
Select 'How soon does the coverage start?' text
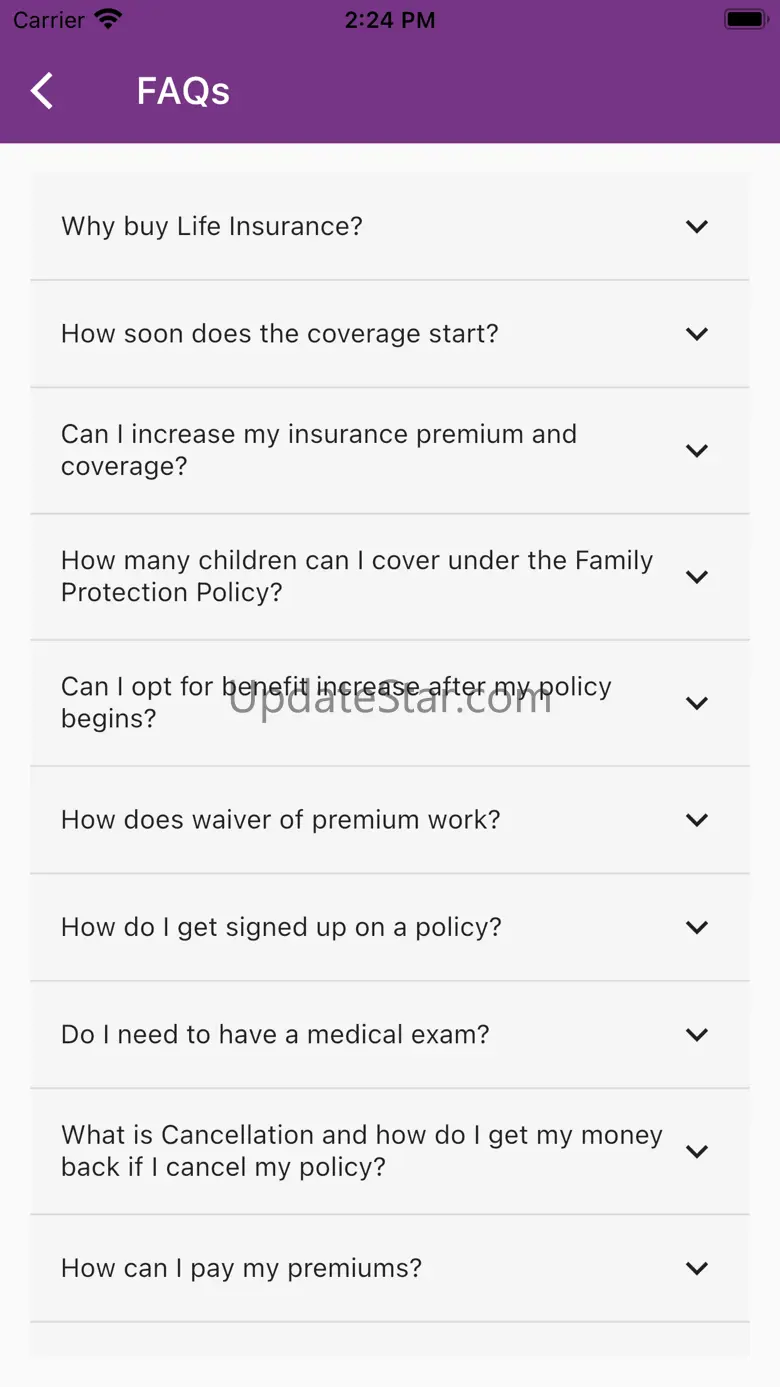pos(280,333)
